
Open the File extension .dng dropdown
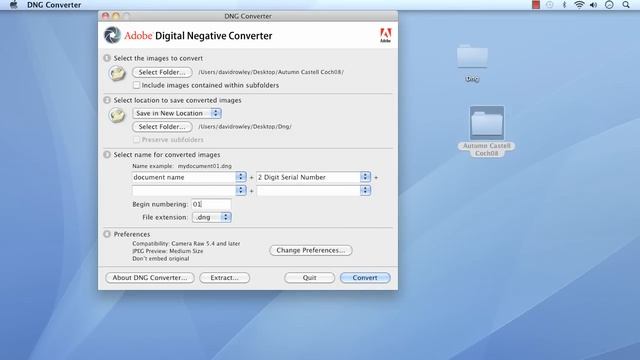(211, 217)
